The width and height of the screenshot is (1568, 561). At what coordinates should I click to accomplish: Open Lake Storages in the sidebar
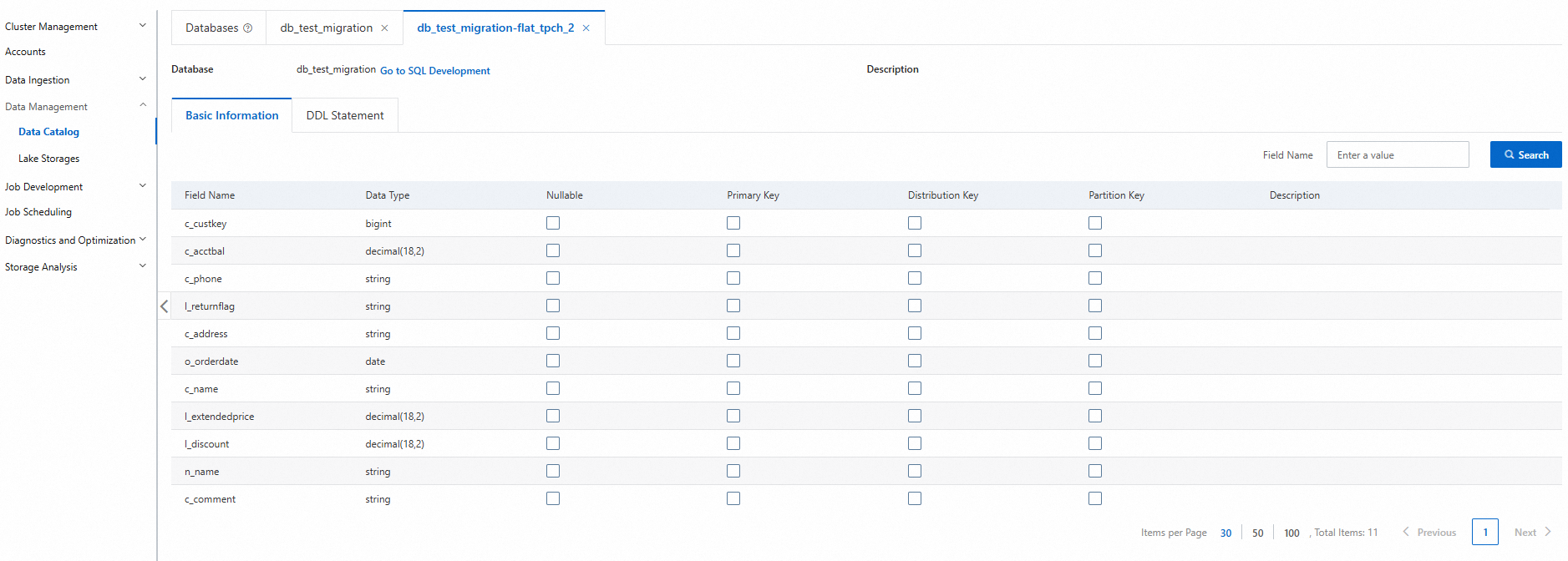point(49,159)
